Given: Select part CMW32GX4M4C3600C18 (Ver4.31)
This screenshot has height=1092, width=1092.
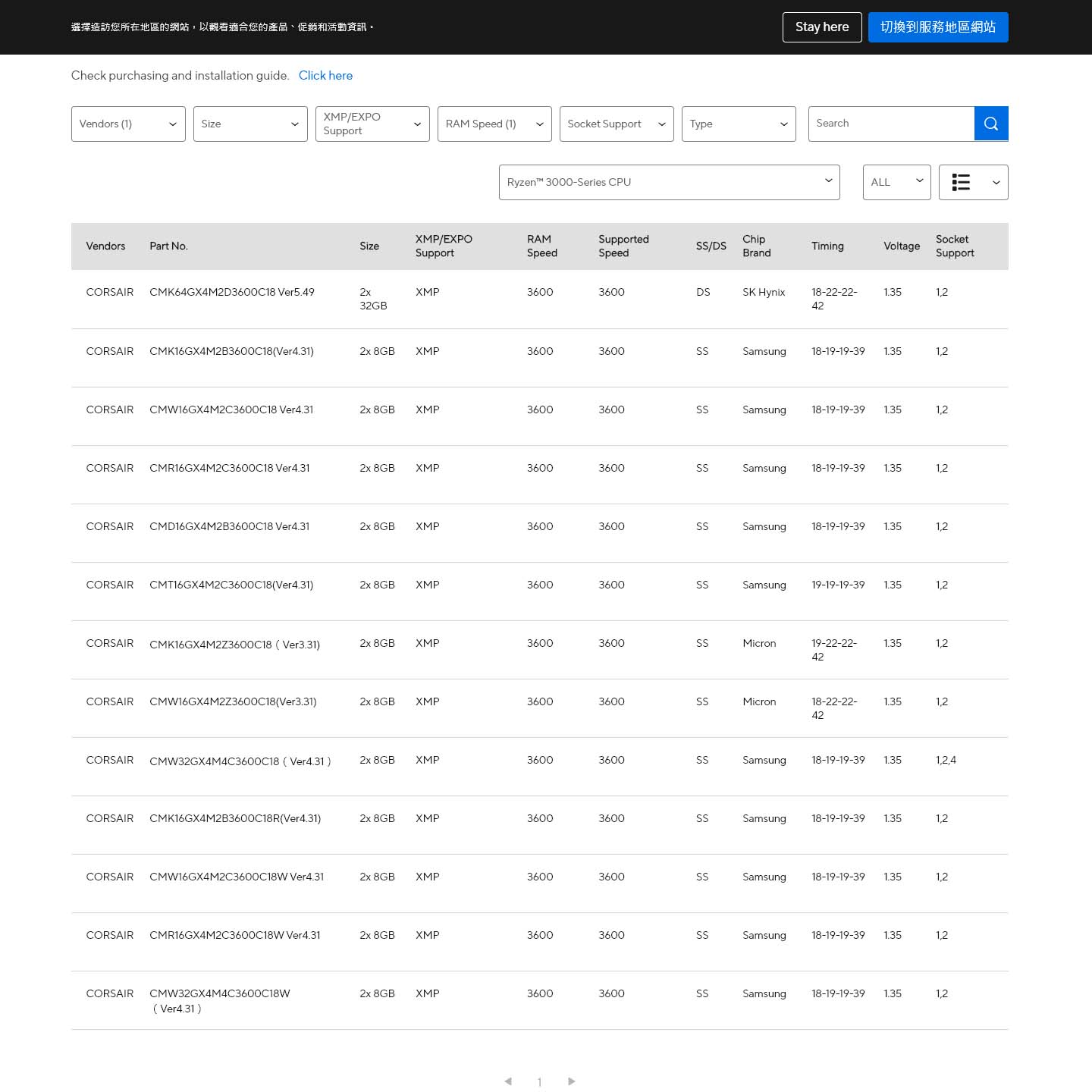Looking at the screenshot, I should [240, 761].
